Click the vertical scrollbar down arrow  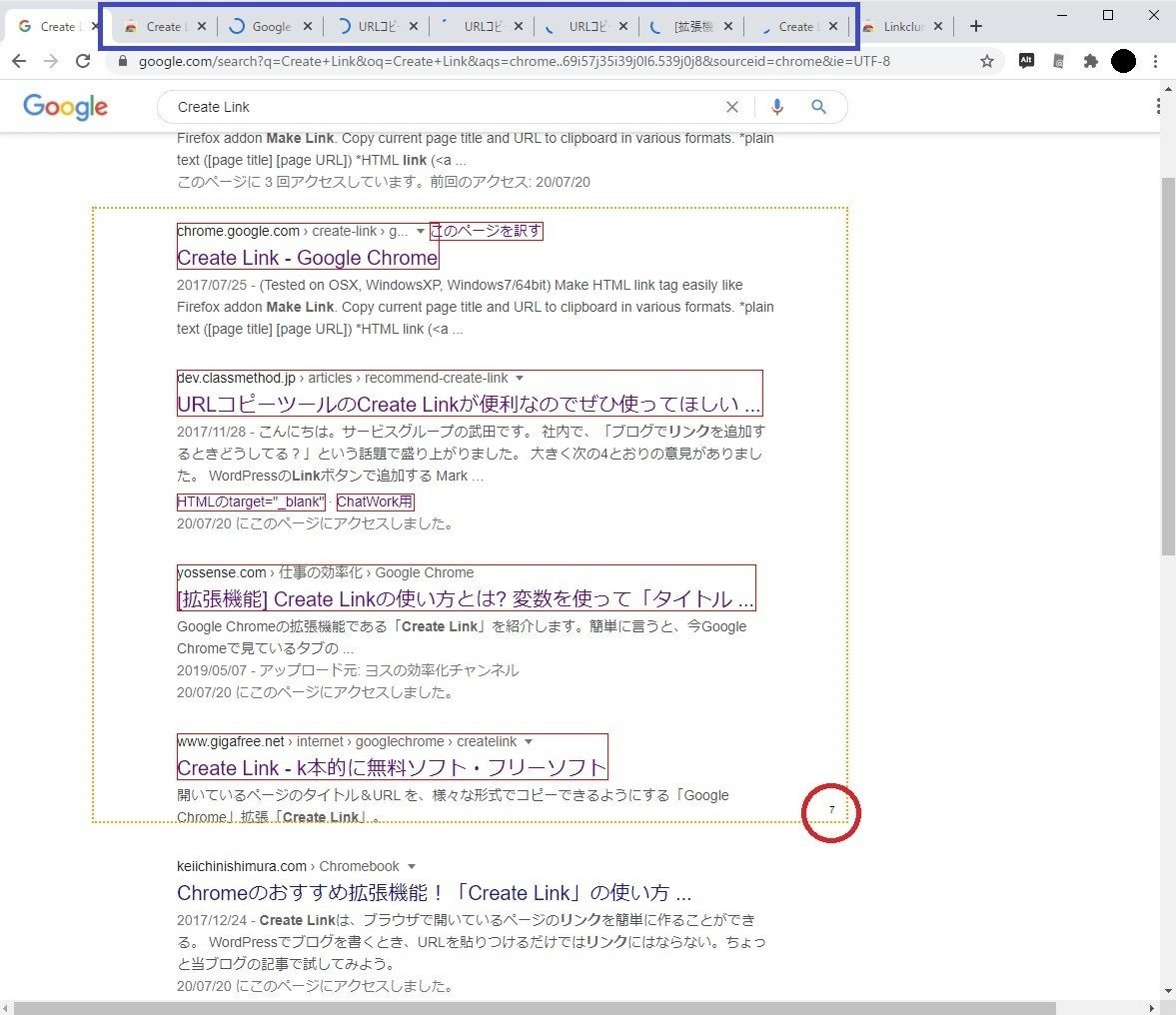1168,991
